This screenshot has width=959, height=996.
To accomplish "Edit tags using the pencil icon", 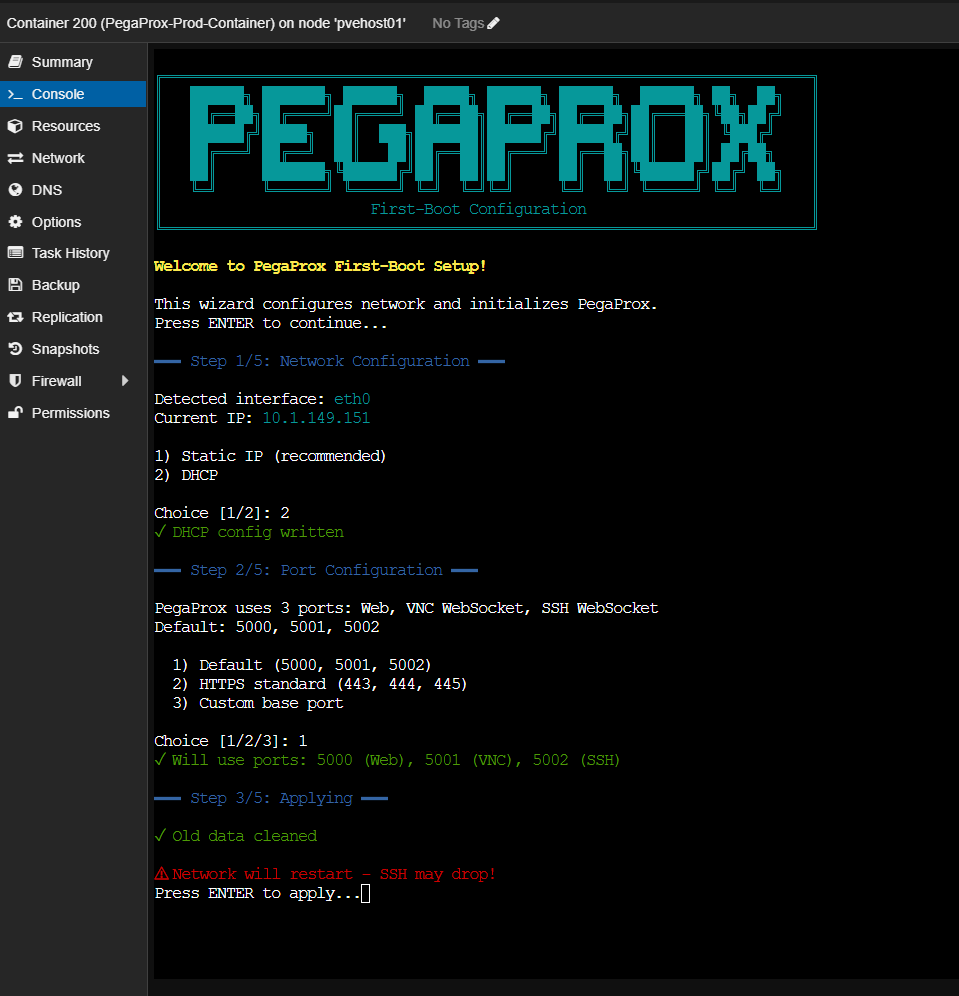I will (493, 23).
